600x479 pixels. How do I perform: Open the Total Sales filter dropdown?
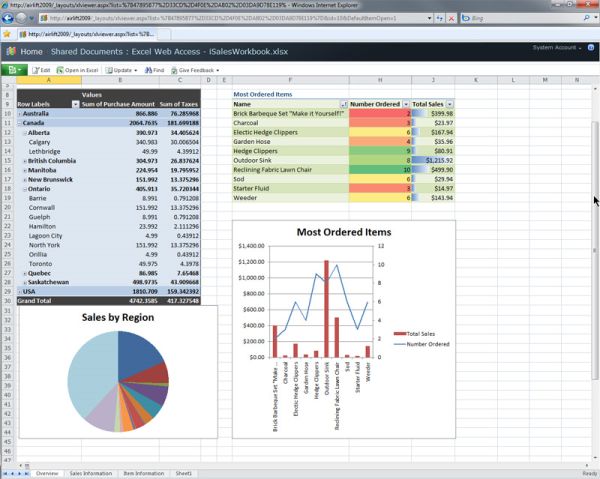tap(450, 104)
